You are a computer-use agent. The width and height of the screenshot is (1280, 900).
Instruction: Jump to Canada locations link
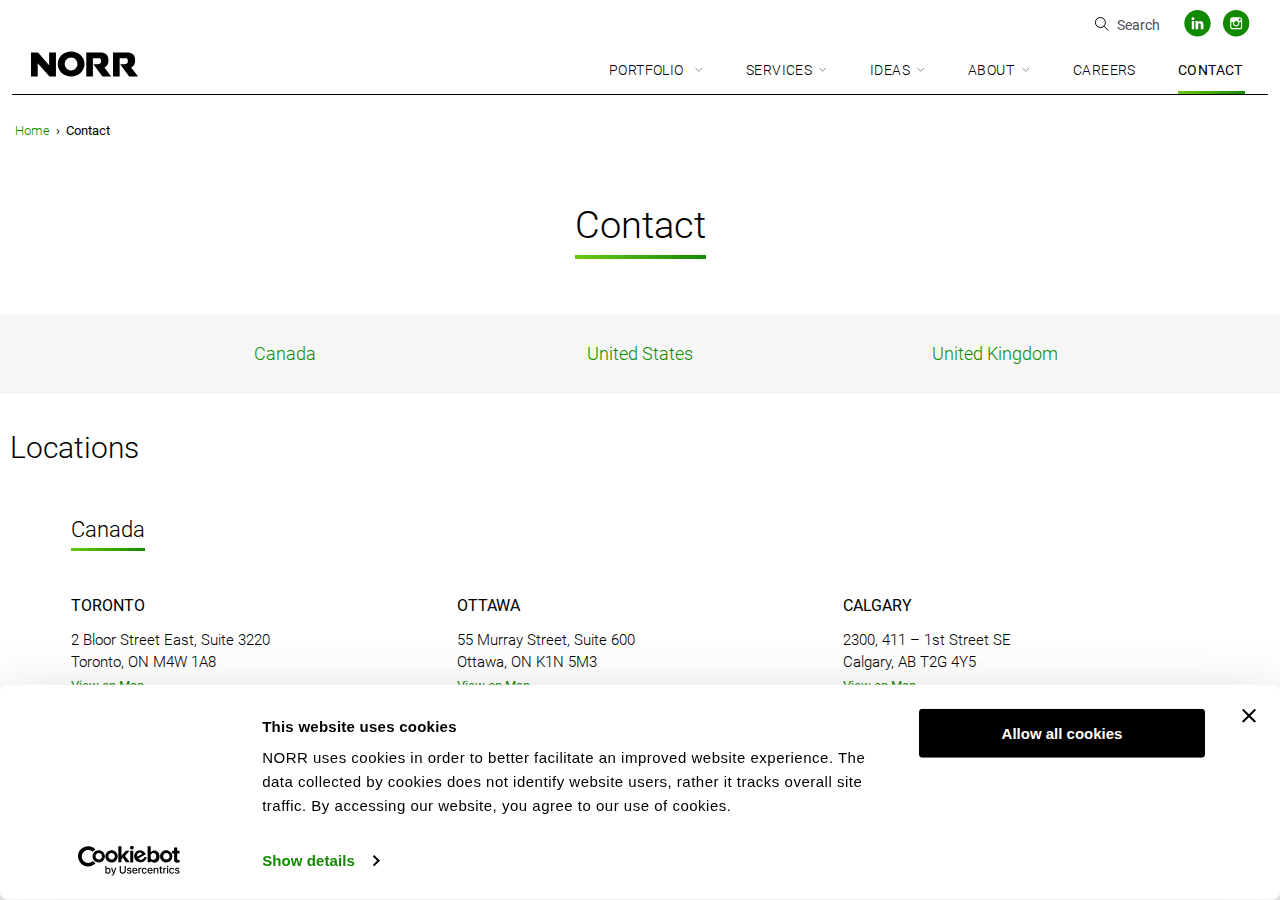285,354
